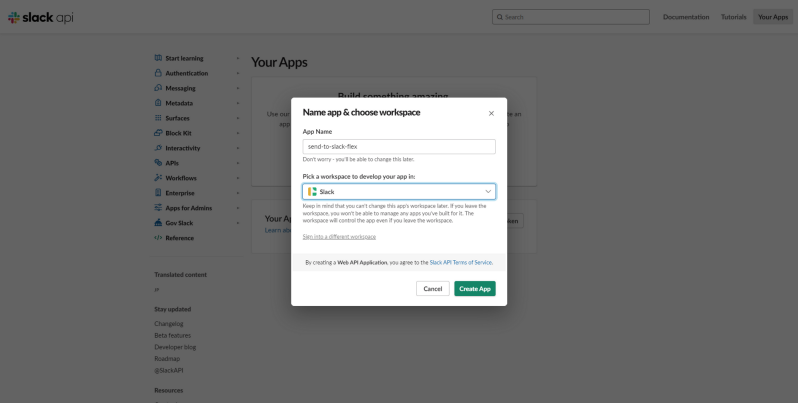Open the Beta features link

tap(173, 335)
